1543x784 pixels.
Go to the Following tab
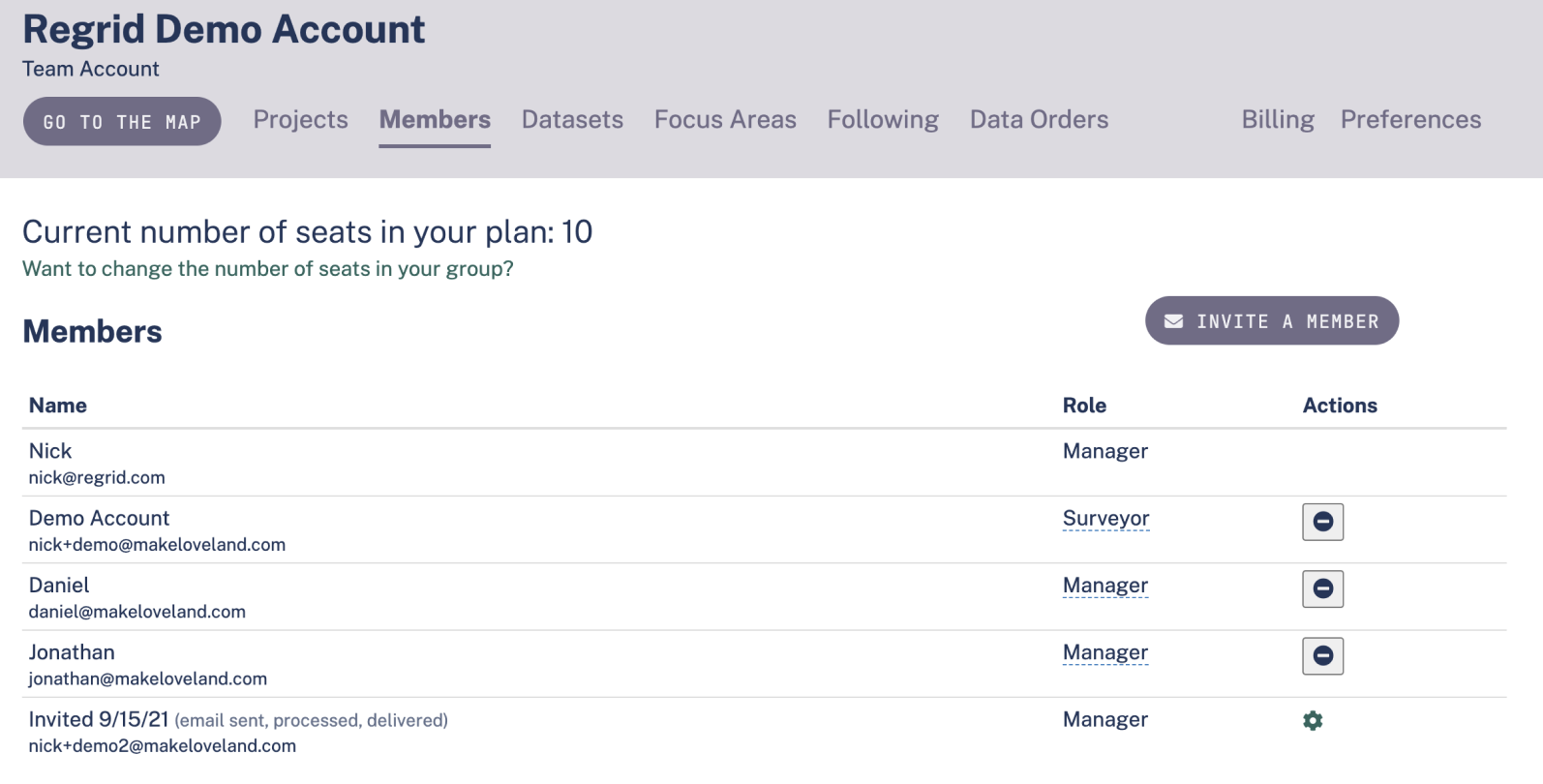pyautogui.click(x=883, y=119)
